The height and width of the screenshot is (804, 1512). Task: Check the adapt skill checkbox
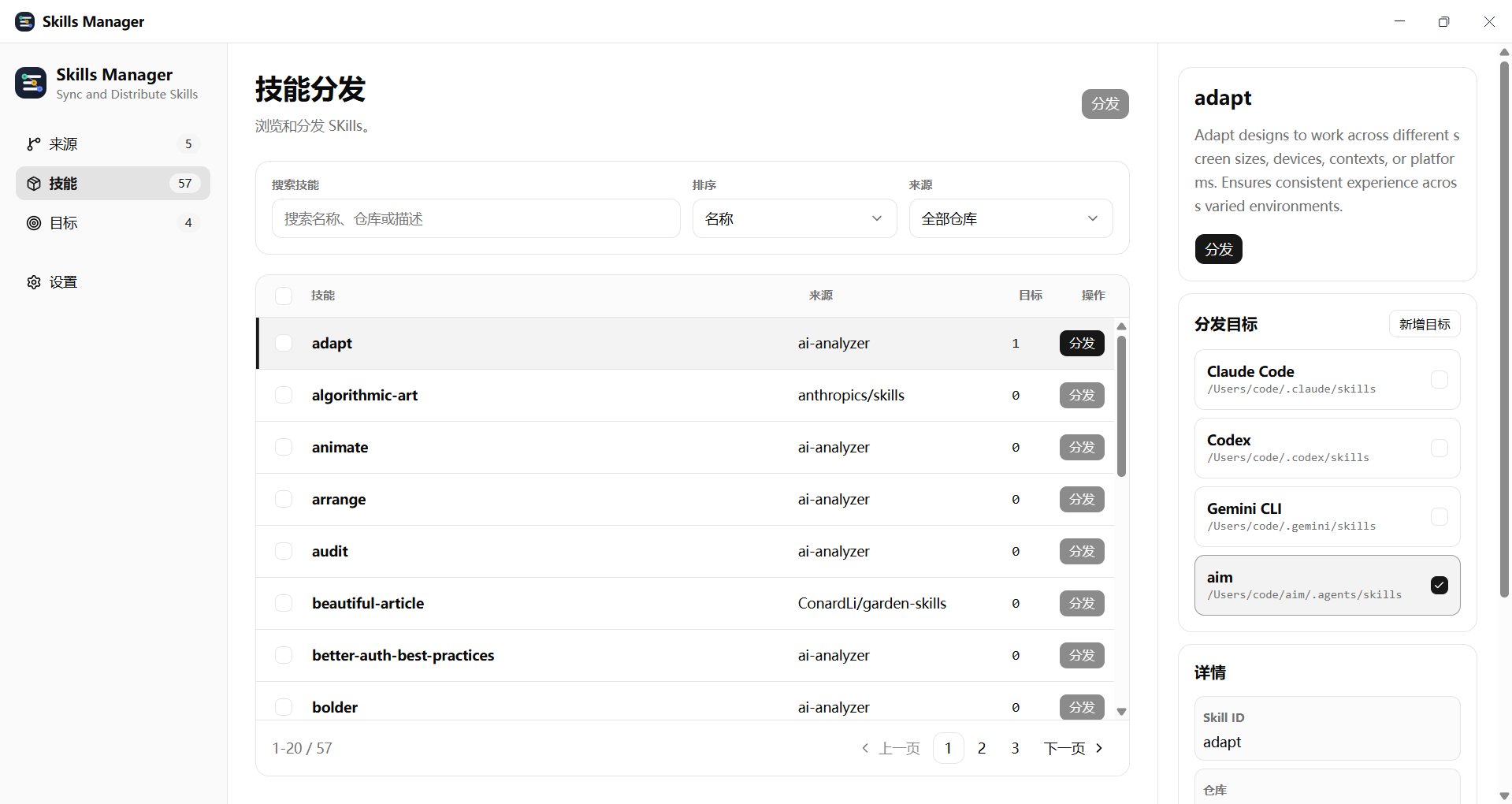pos(284,343)
